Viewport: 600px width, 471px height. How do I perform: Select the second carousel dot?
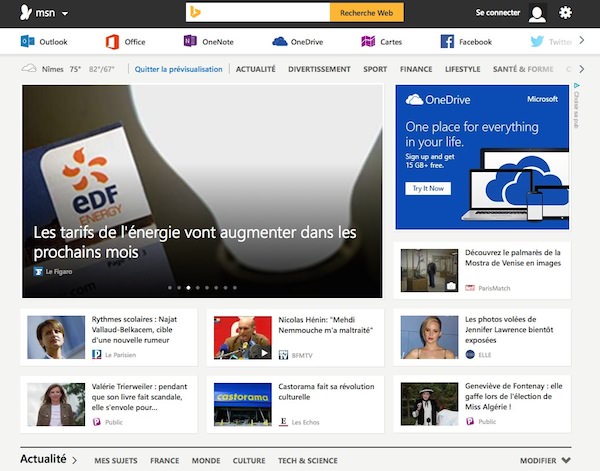coord(179,288)
